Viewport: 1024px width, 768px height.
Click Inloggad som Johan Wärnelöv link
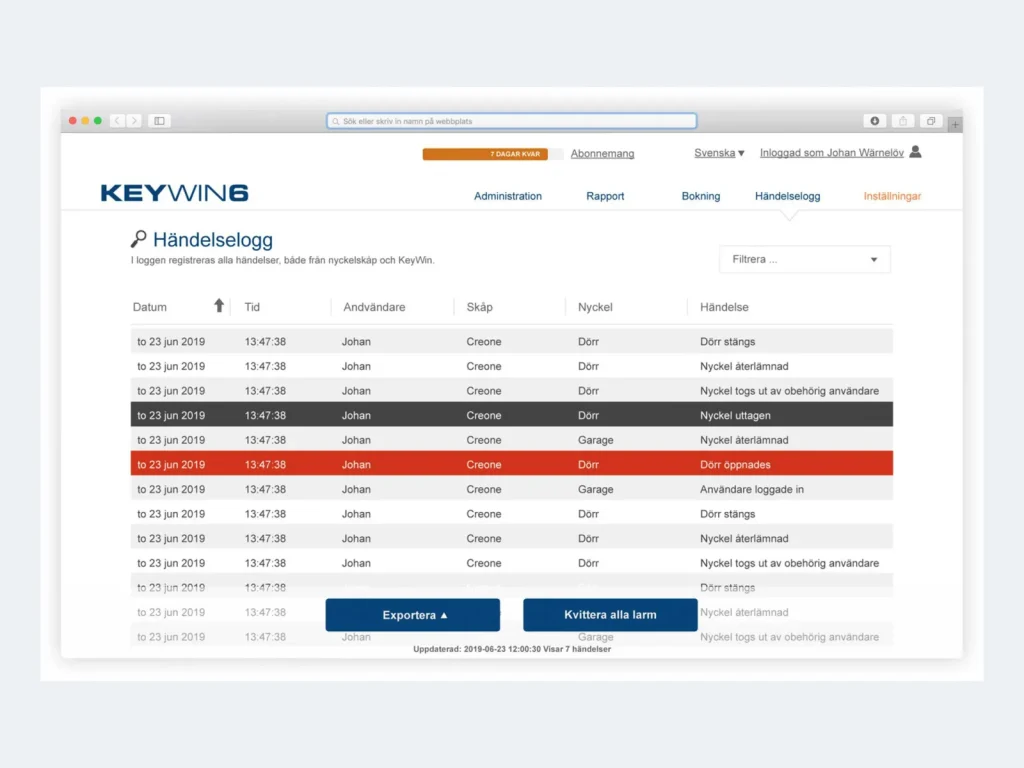pyautogui.click(x=831, y=153)
